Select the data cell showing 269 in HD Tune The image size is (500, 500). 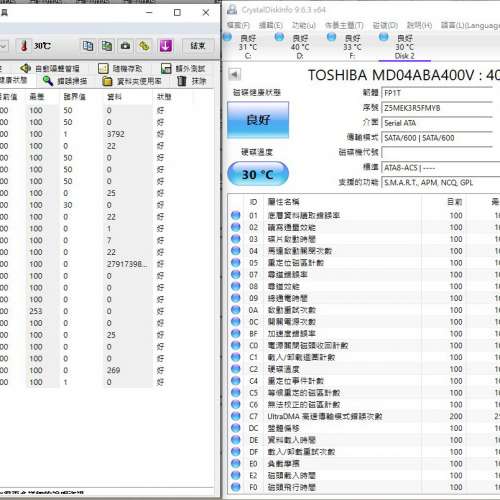pos(113,370)
